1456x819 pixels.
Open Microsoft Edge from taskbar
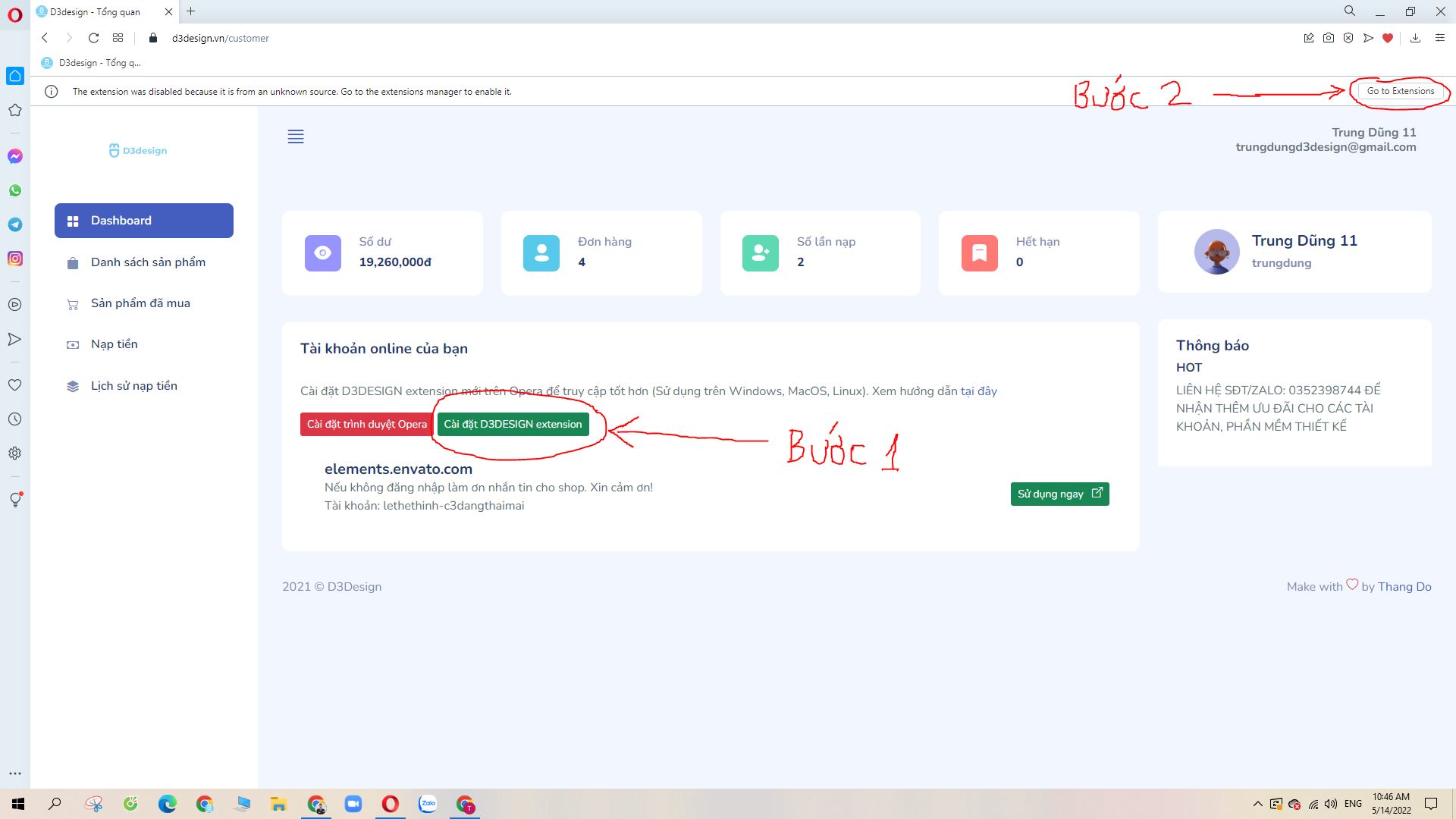[167, 804]
